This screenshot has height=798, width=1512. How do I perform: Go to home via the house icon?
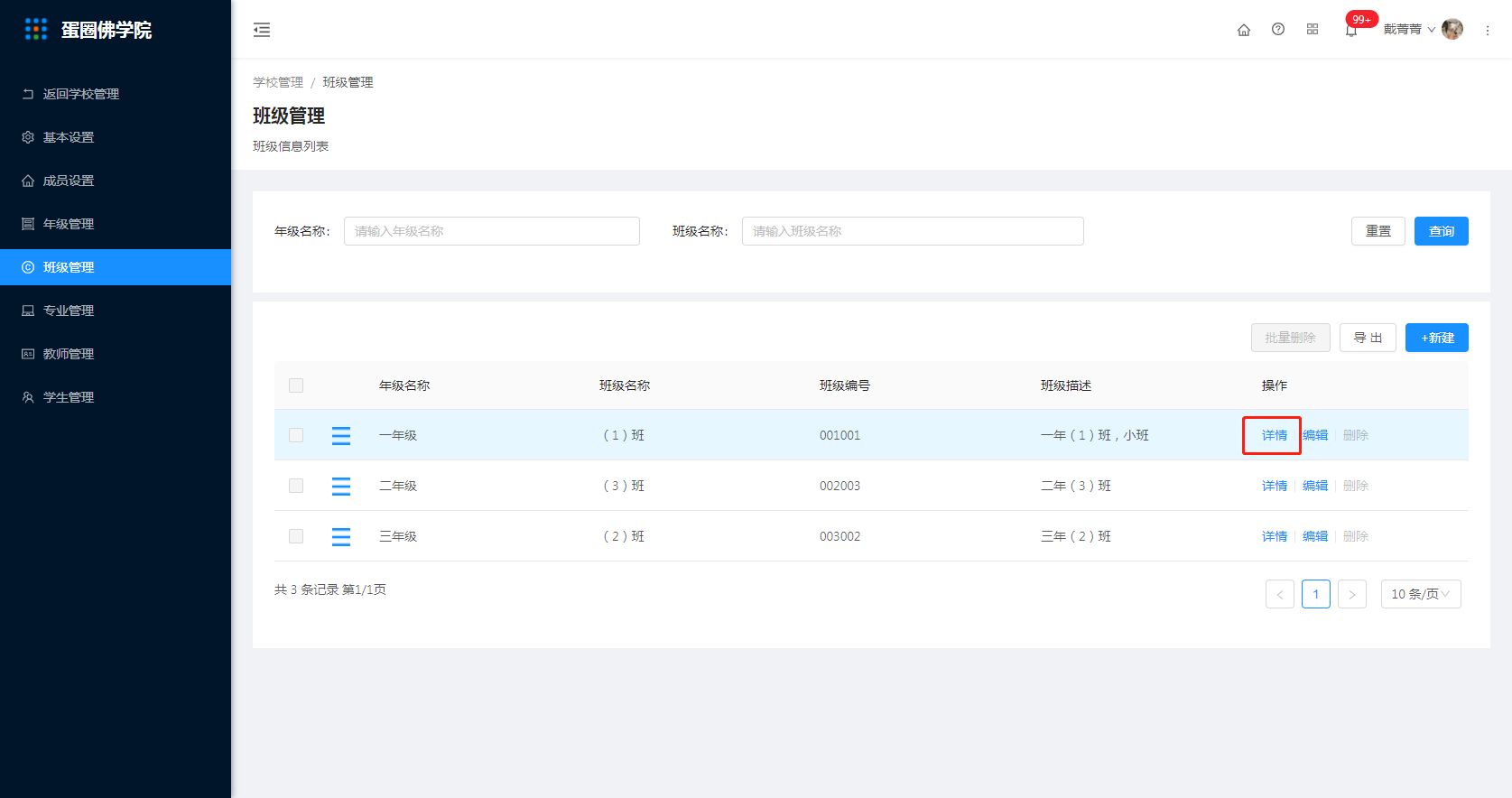point(1244,30)
